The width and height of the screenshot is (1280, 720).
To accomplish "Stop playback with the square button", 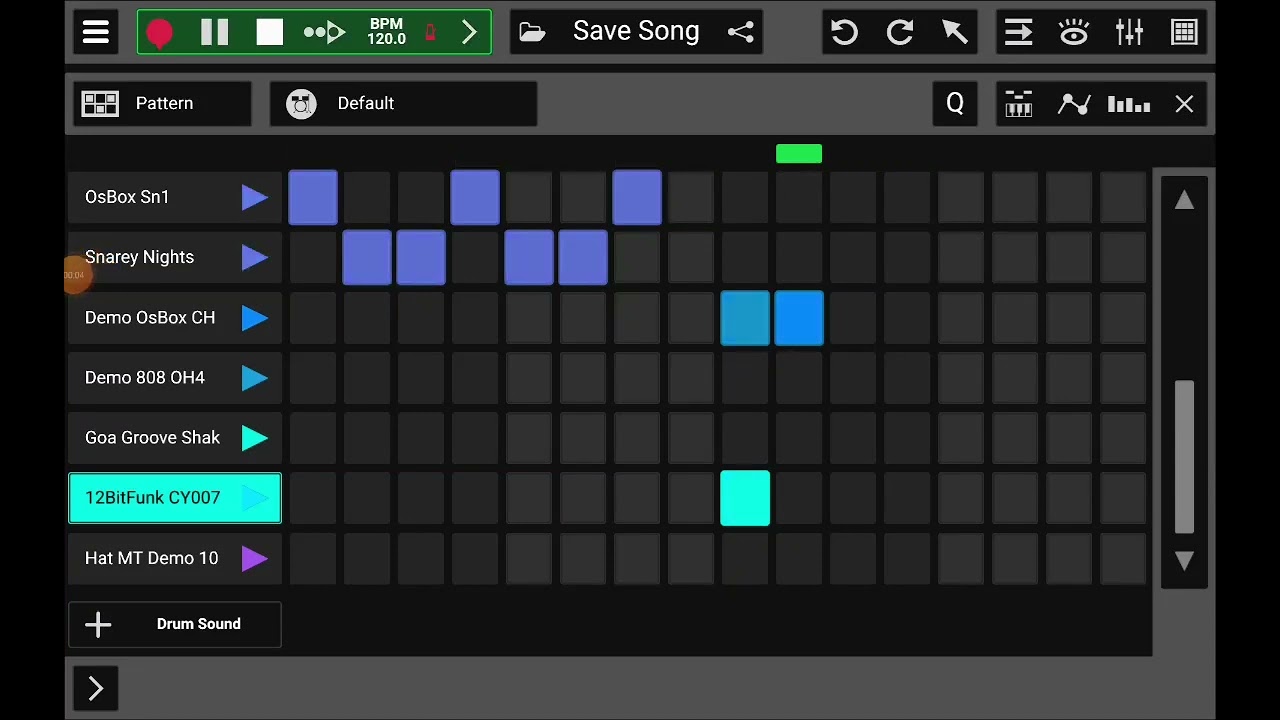I will point(270,32).
